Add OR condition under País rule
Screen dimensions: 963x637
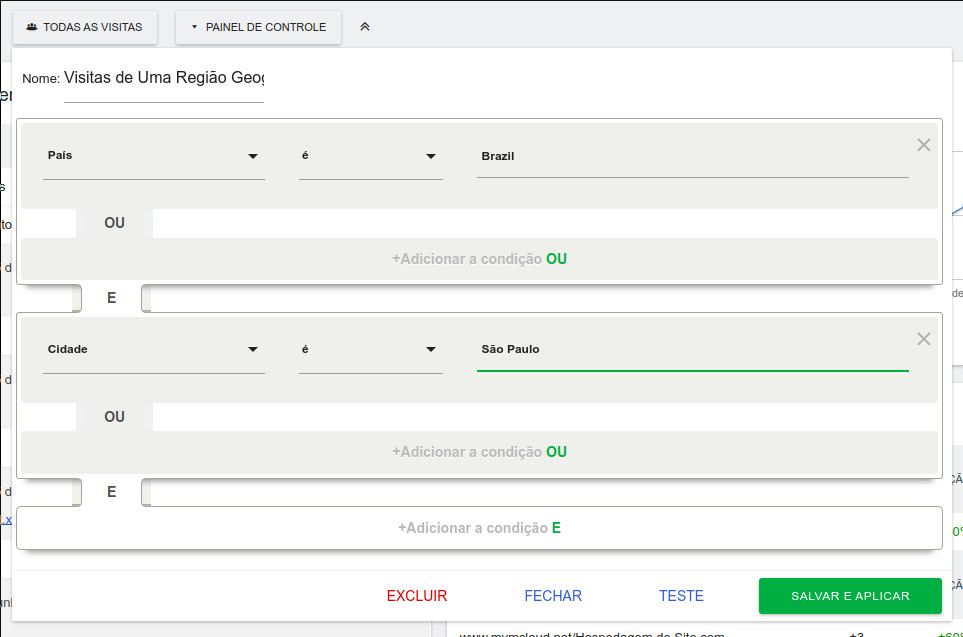[479, 259]
